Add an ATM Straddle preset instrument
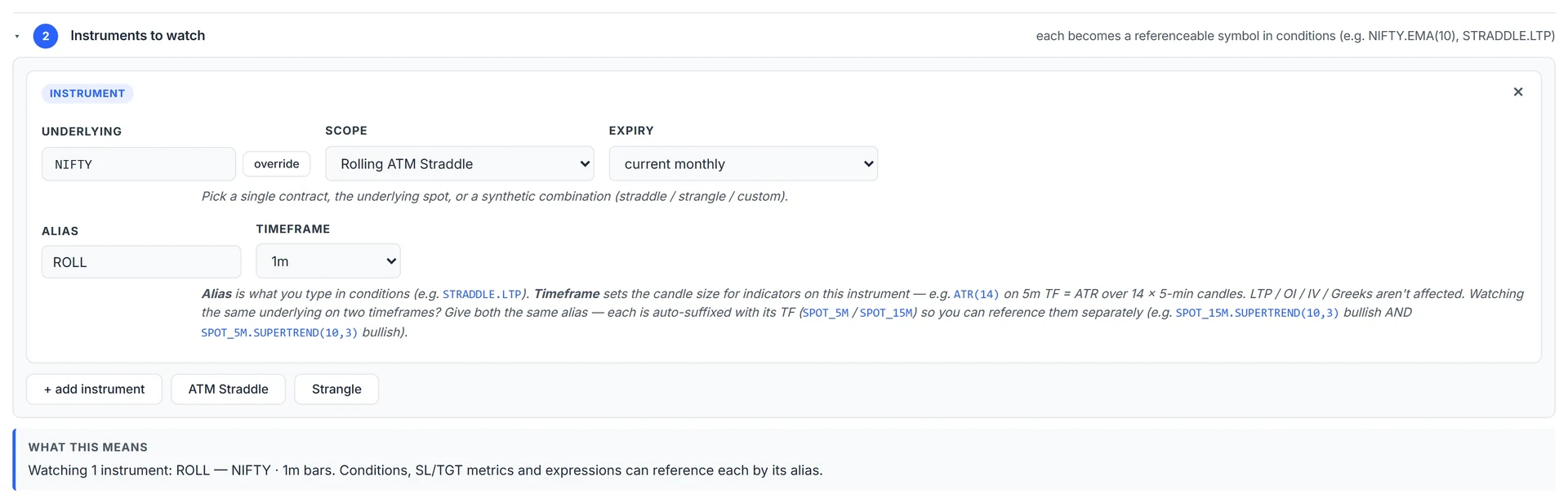This screenshot has width=1568, height=503. [228, 389]
